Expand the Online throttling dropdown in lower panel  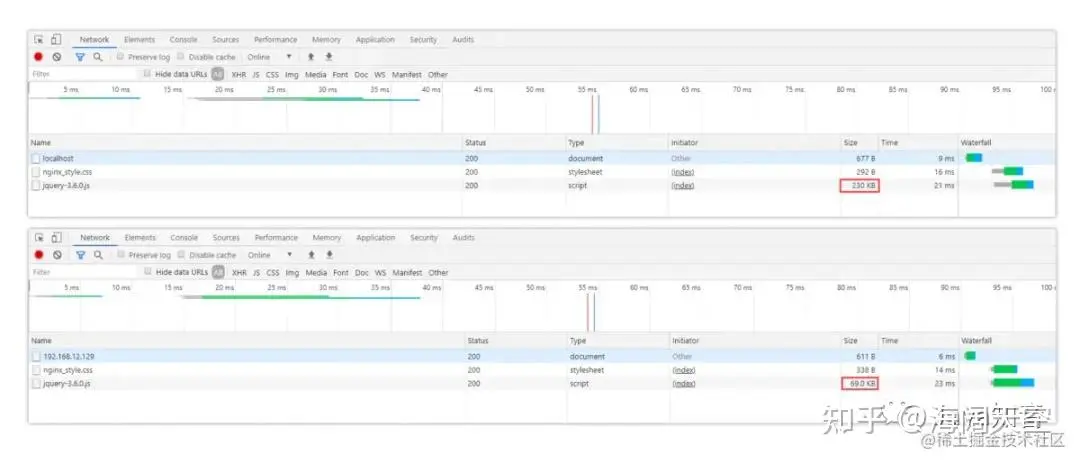[269, 255]
